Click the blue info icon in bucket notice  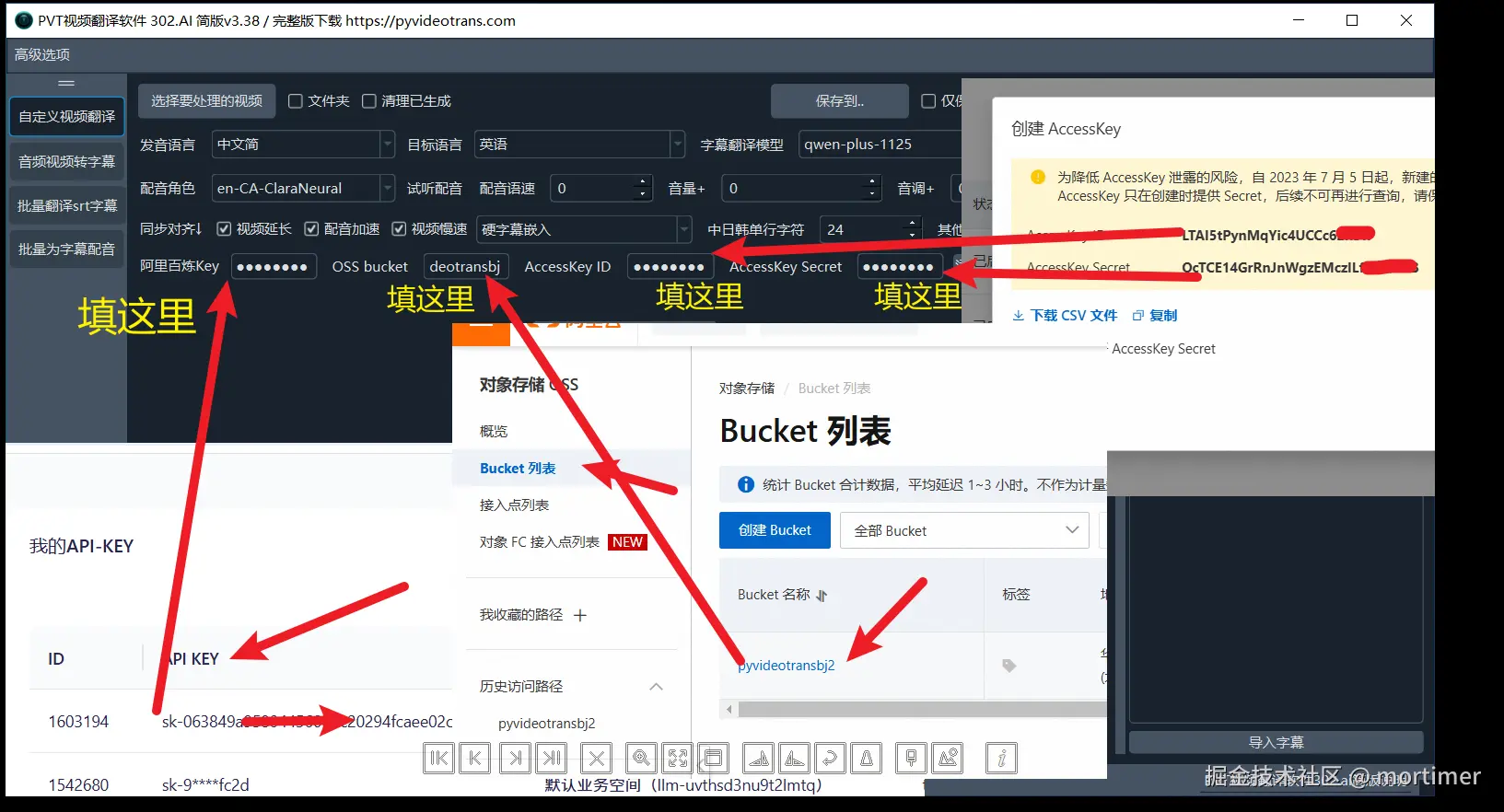click(746, 484)
